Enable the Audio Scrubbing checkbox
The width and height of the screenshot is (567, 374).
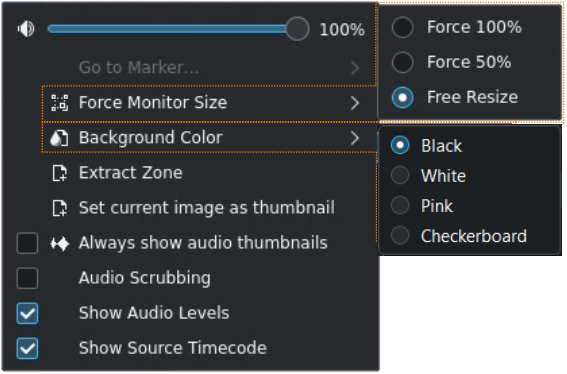coord(27,278)
